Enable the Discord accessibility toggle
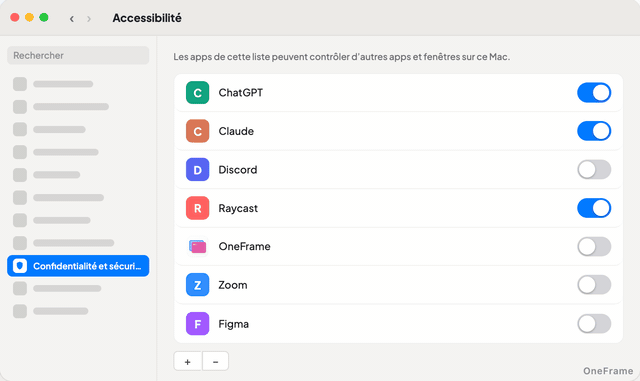The width and height of the screenshot is (640, 381). [594, 169]
